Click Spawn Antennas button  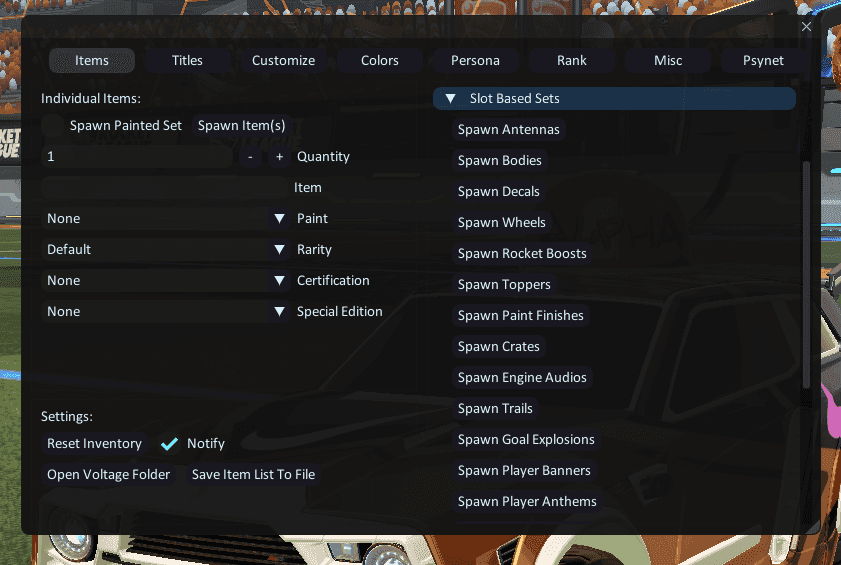coord(508,129)
